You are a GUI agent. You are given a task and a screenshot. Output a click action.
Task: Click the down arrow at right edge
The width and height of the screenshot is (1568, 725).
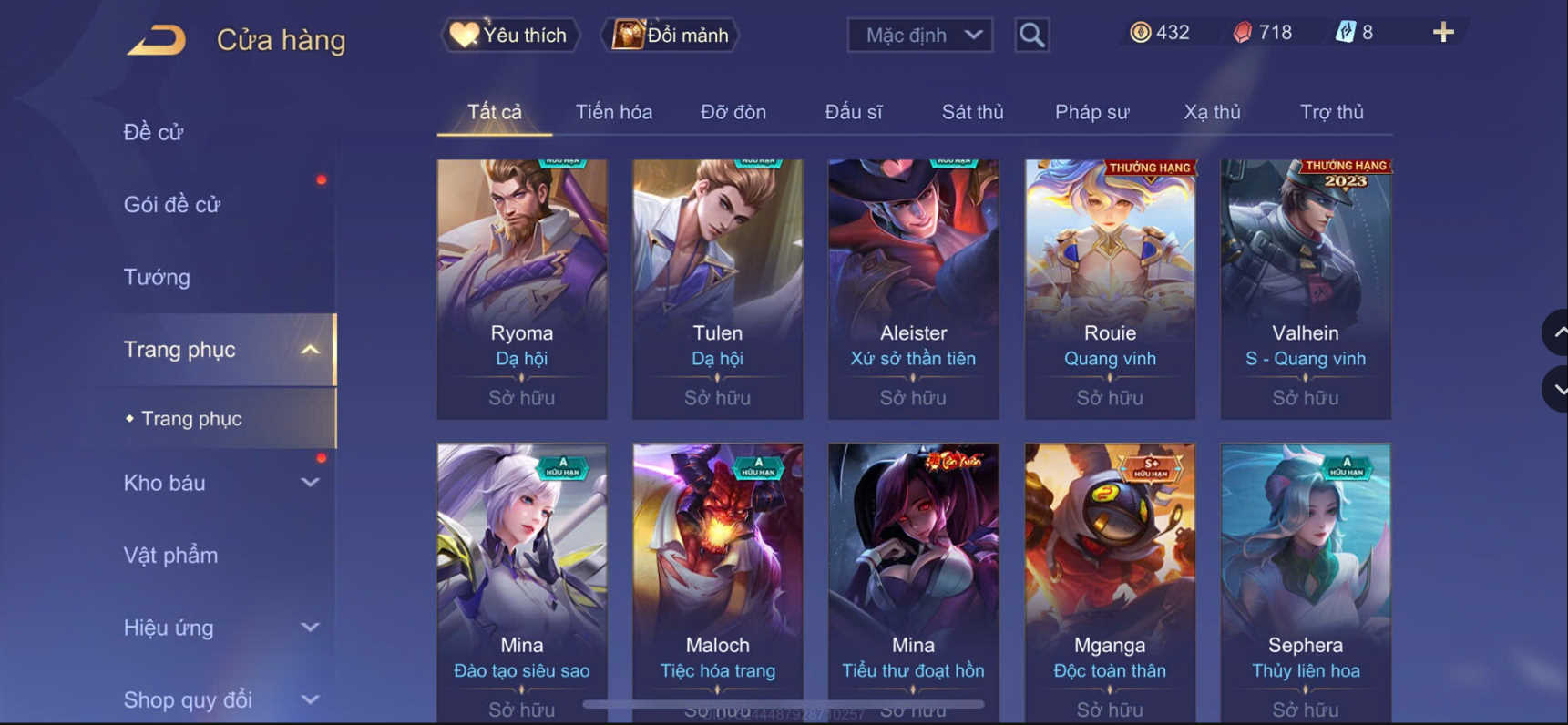click(x=1556, y=389)
